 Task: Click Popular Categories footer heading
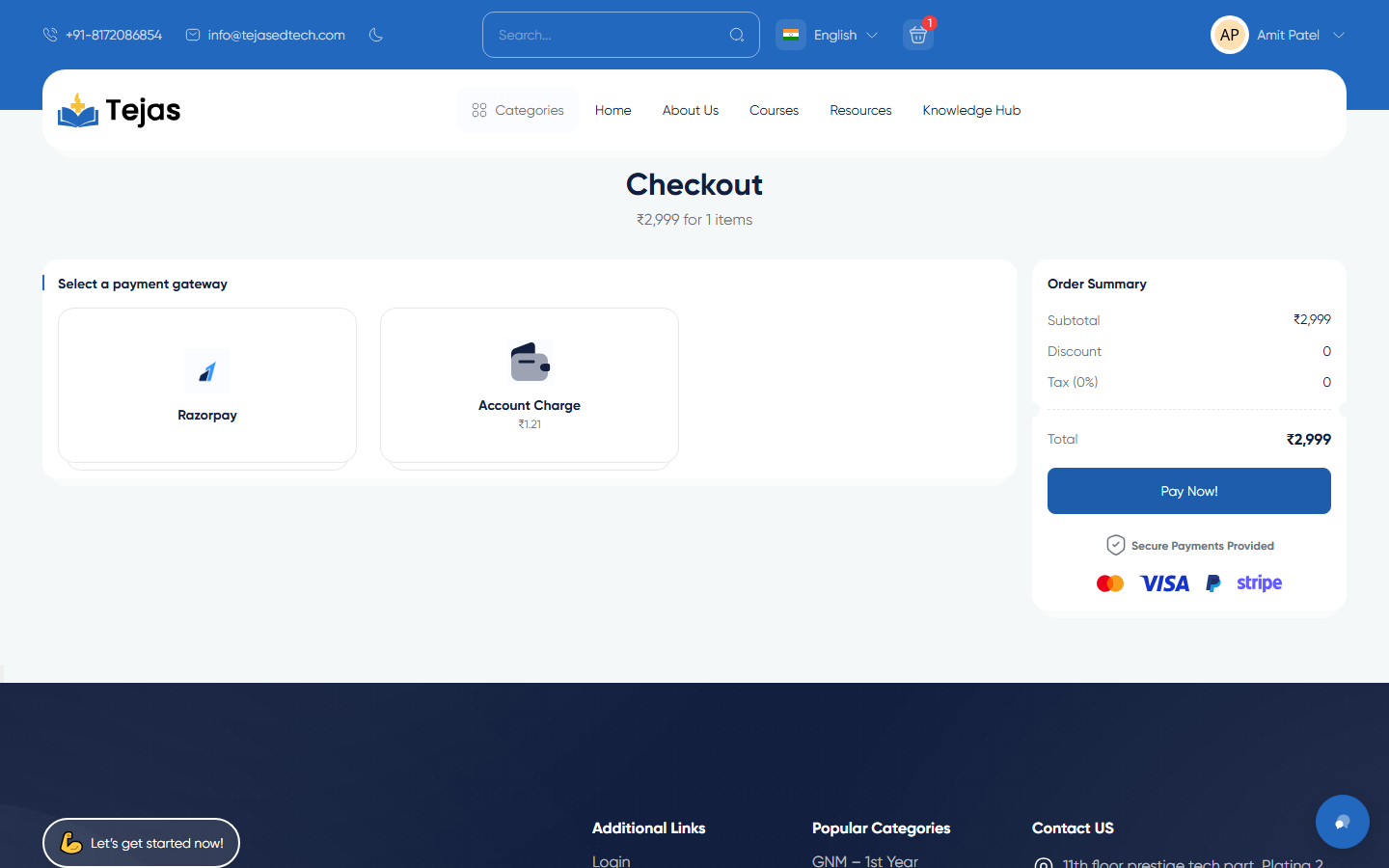[881, 827]
